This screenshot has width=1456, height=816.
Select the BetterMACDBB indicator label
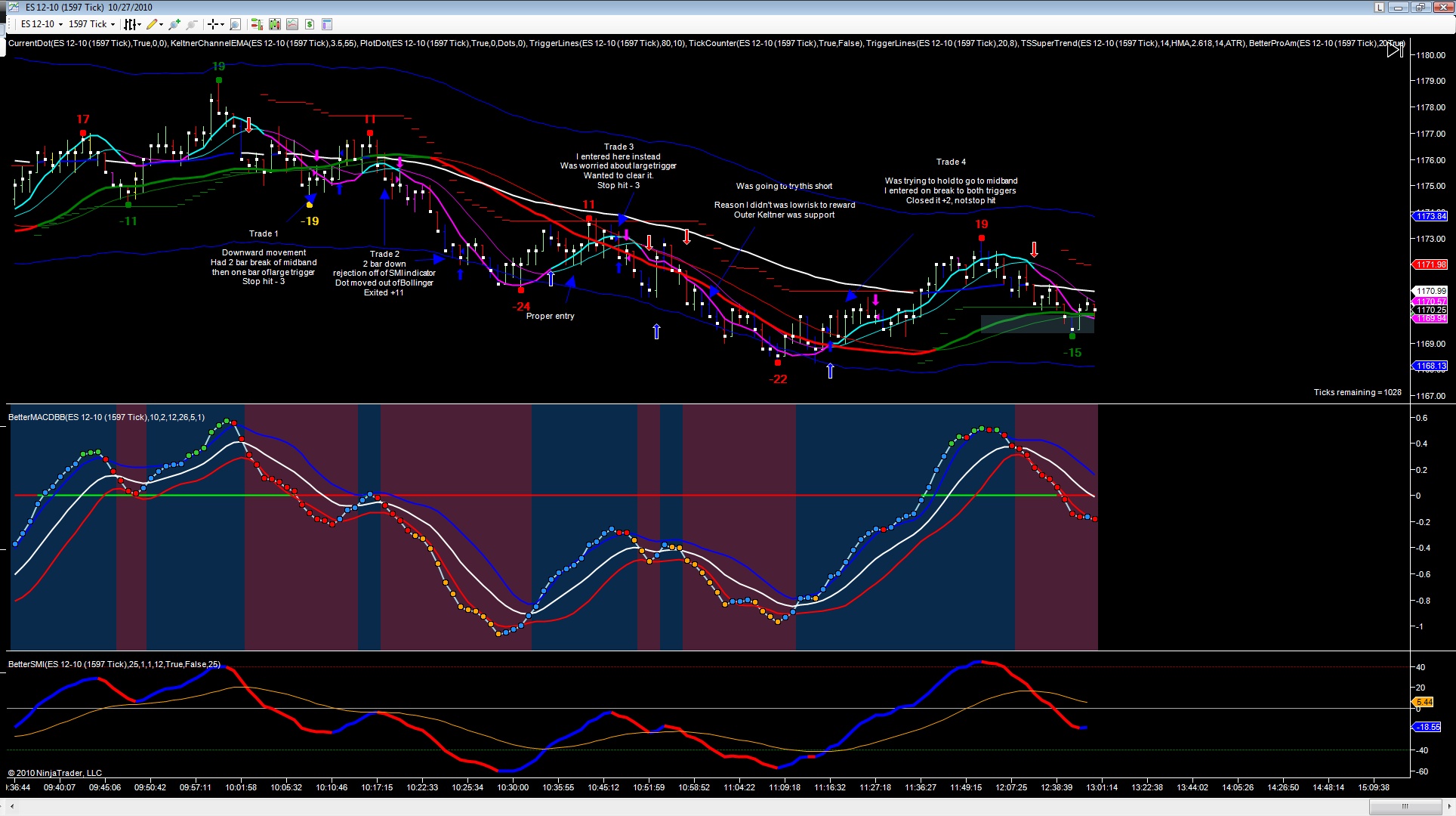[106, 417]
